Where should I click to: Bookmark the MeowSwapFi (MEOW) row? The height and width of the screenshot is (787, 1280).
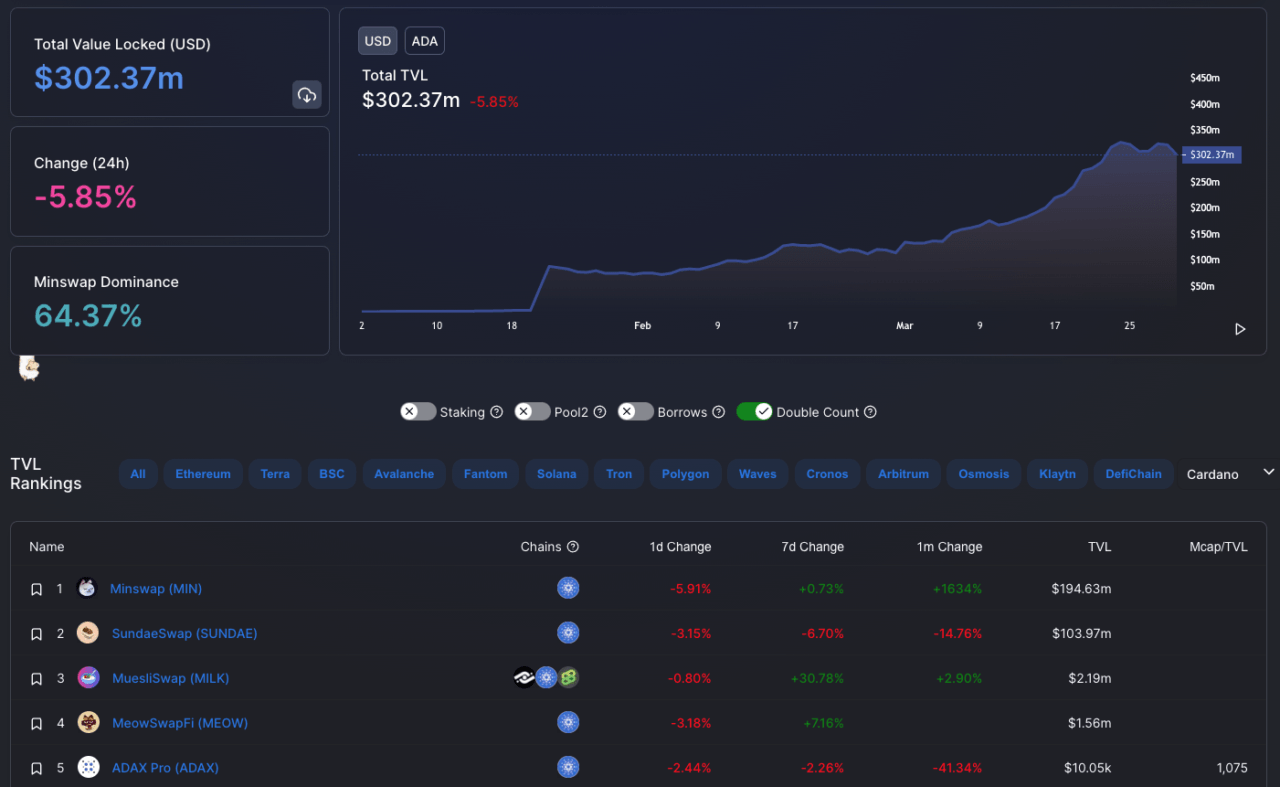tap(36, 723)
